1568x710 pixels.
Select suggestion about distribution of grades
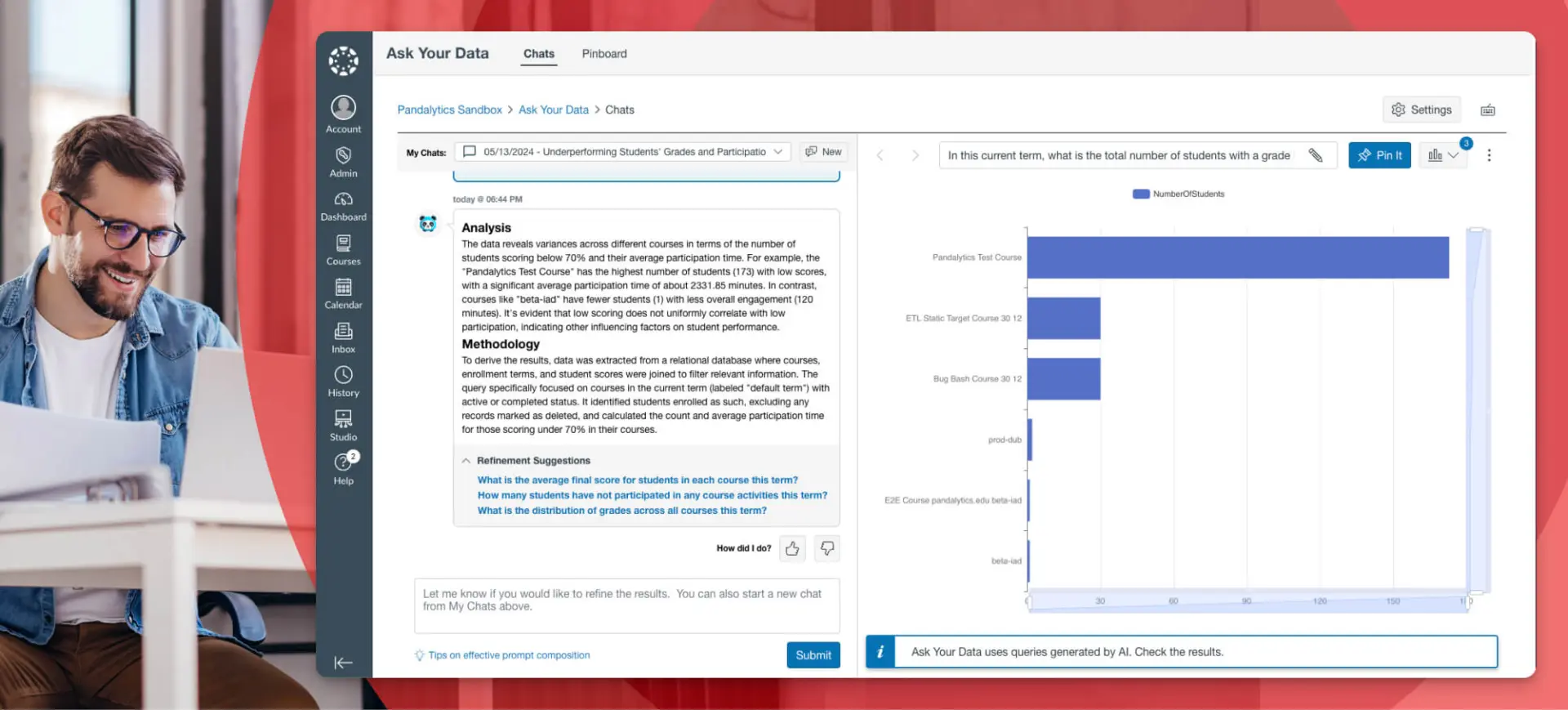(622, 511)
